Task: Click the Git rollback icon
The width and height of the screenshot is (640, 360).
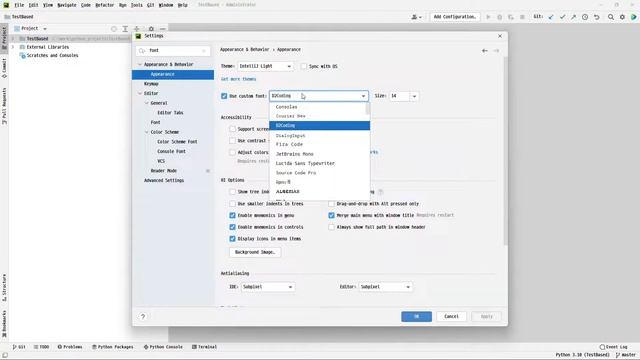Action: coord(596,17)
